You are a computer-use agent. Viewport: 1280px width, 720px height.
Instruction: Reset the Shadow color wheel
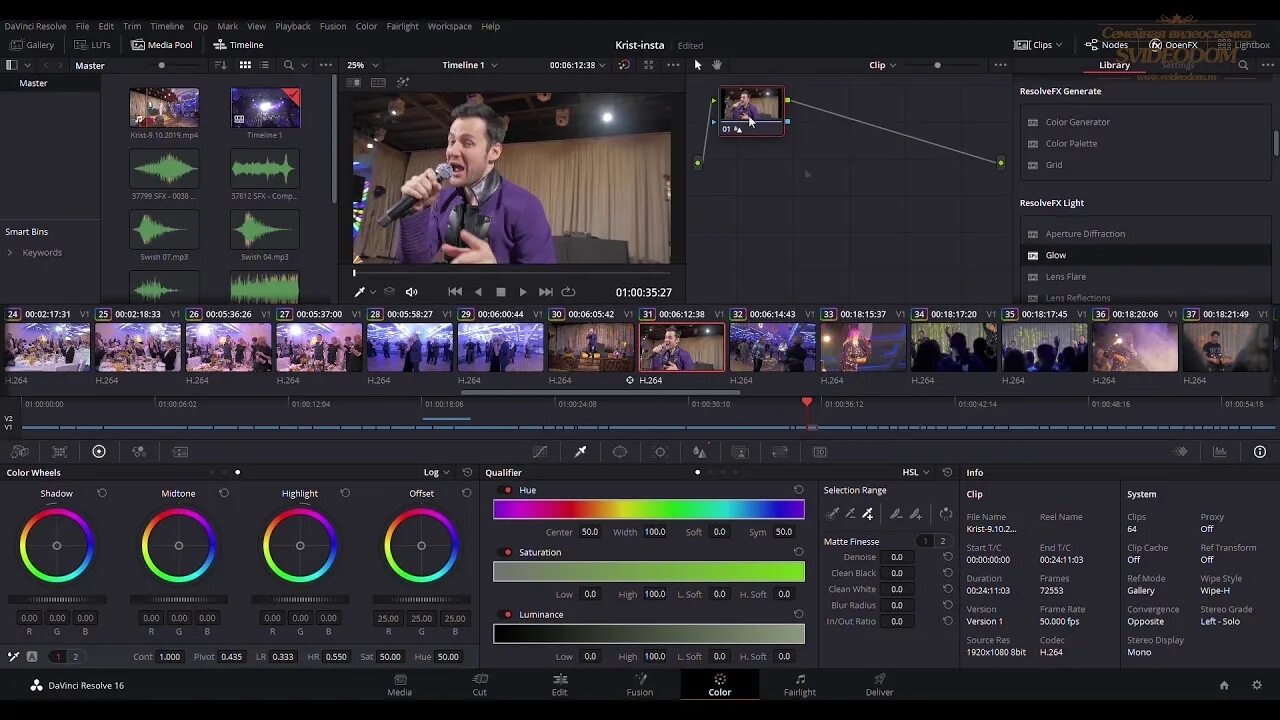point(102,493)
